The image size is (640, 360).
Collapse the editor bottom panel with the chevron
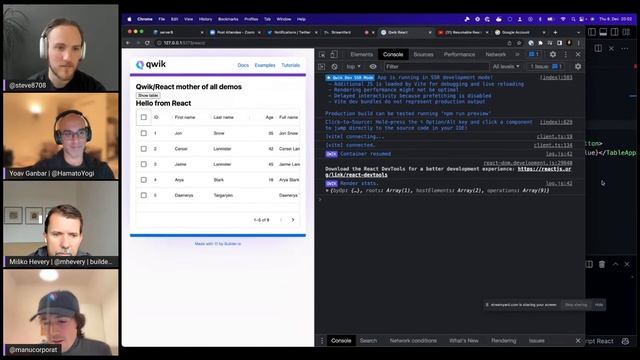[616, 264]
